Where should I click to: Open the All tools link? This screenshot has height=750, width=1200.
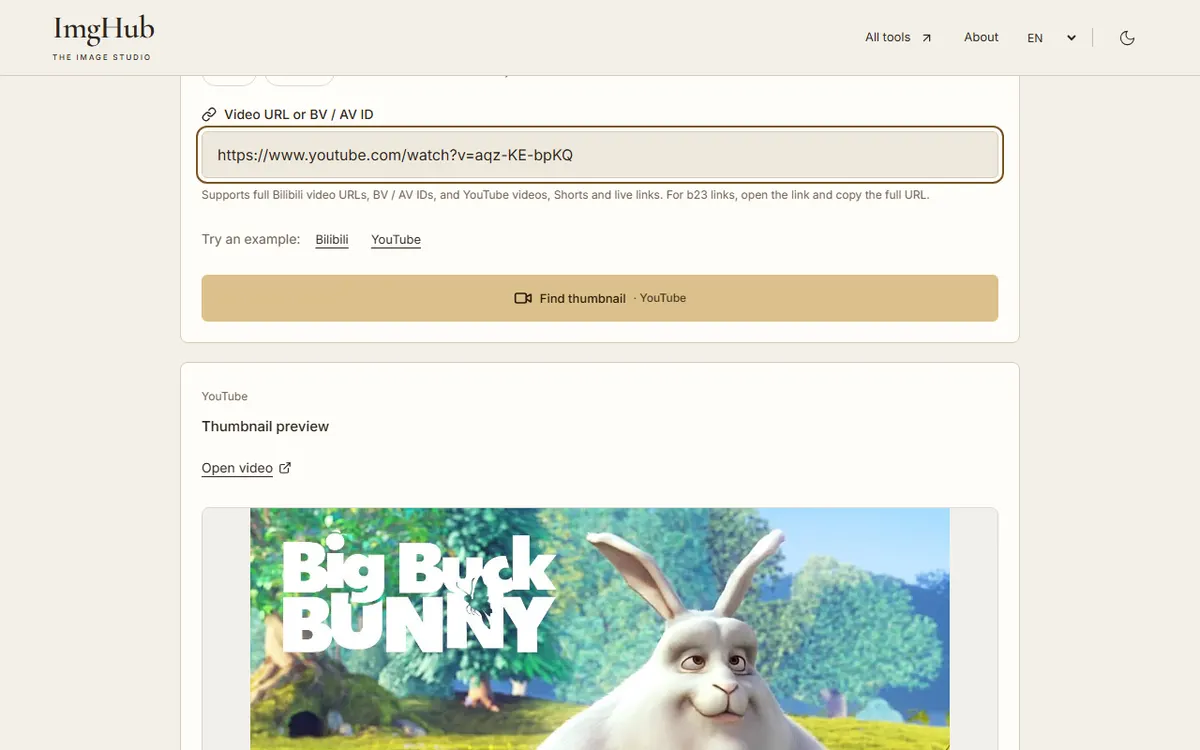pos(898,37)
